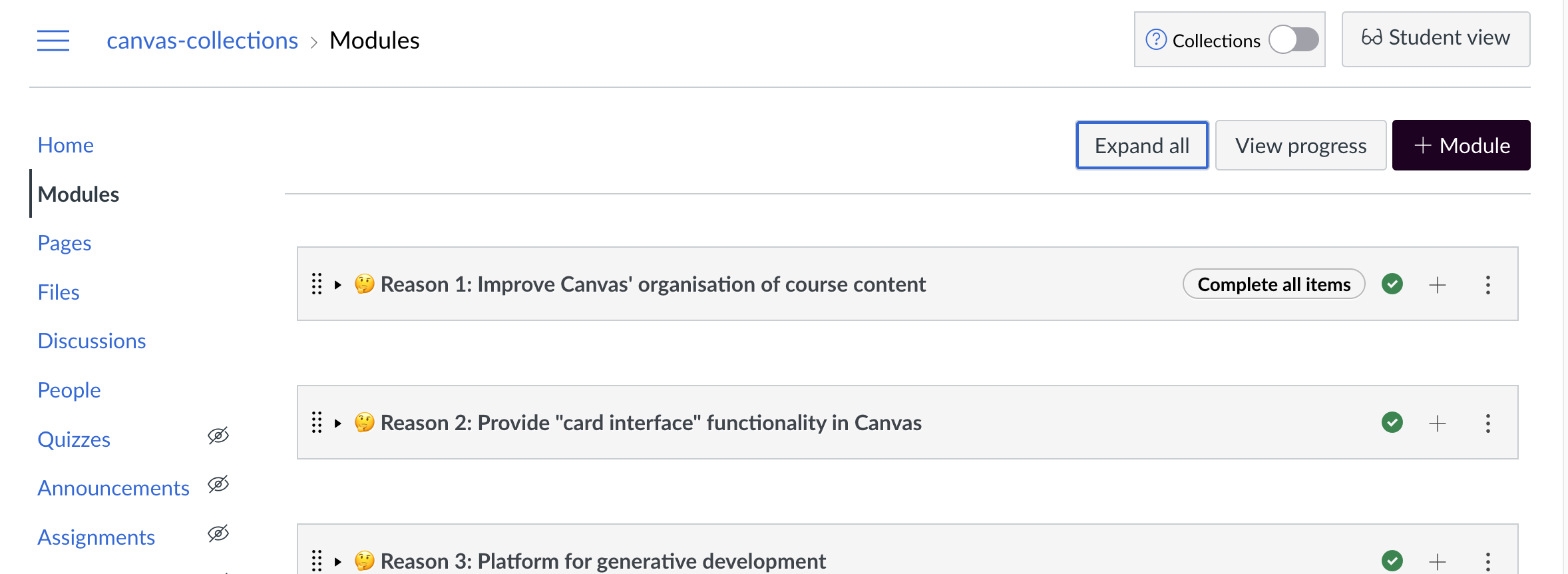The image size is (1568, 574).
Task: Open the canvas-collections breadcrumb link
Action: pos(202,41)
